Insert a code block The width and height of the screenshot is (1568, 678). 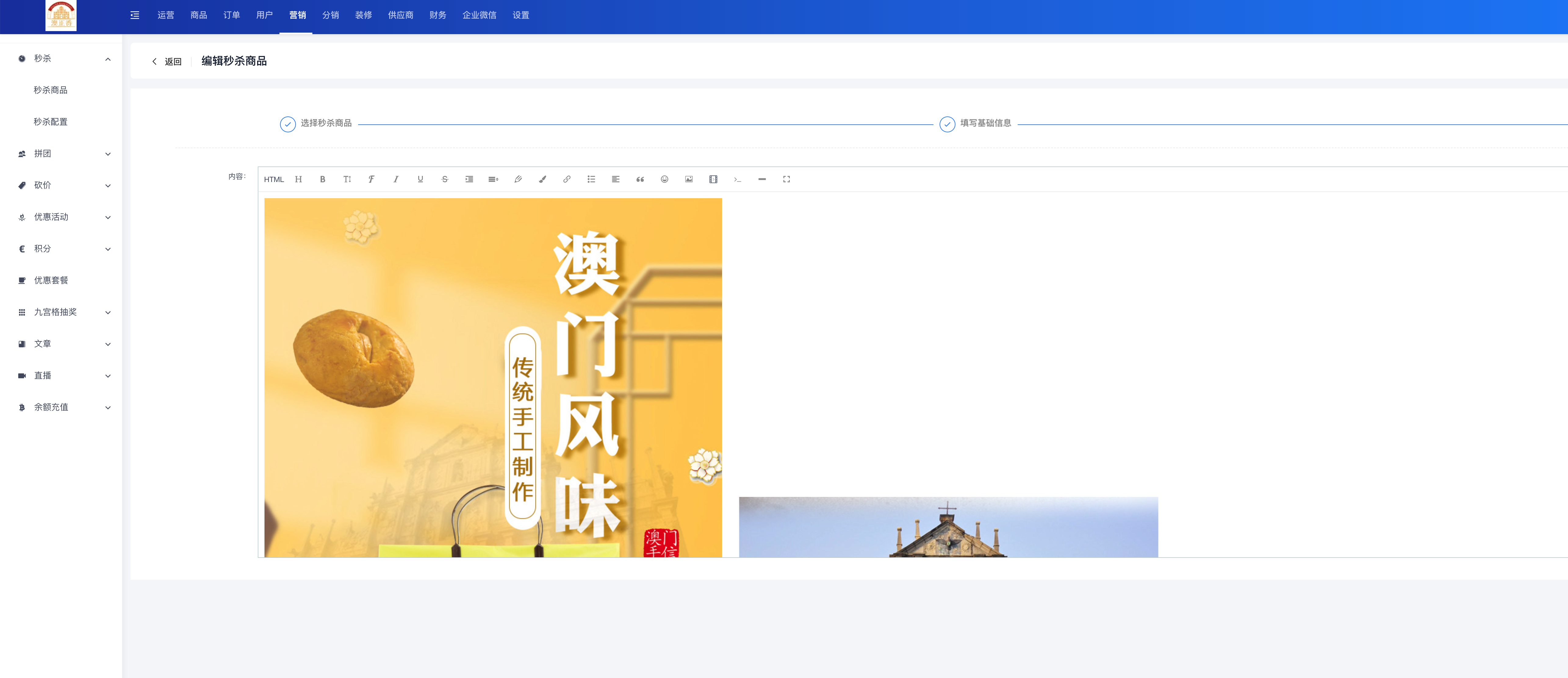[738, 179]
